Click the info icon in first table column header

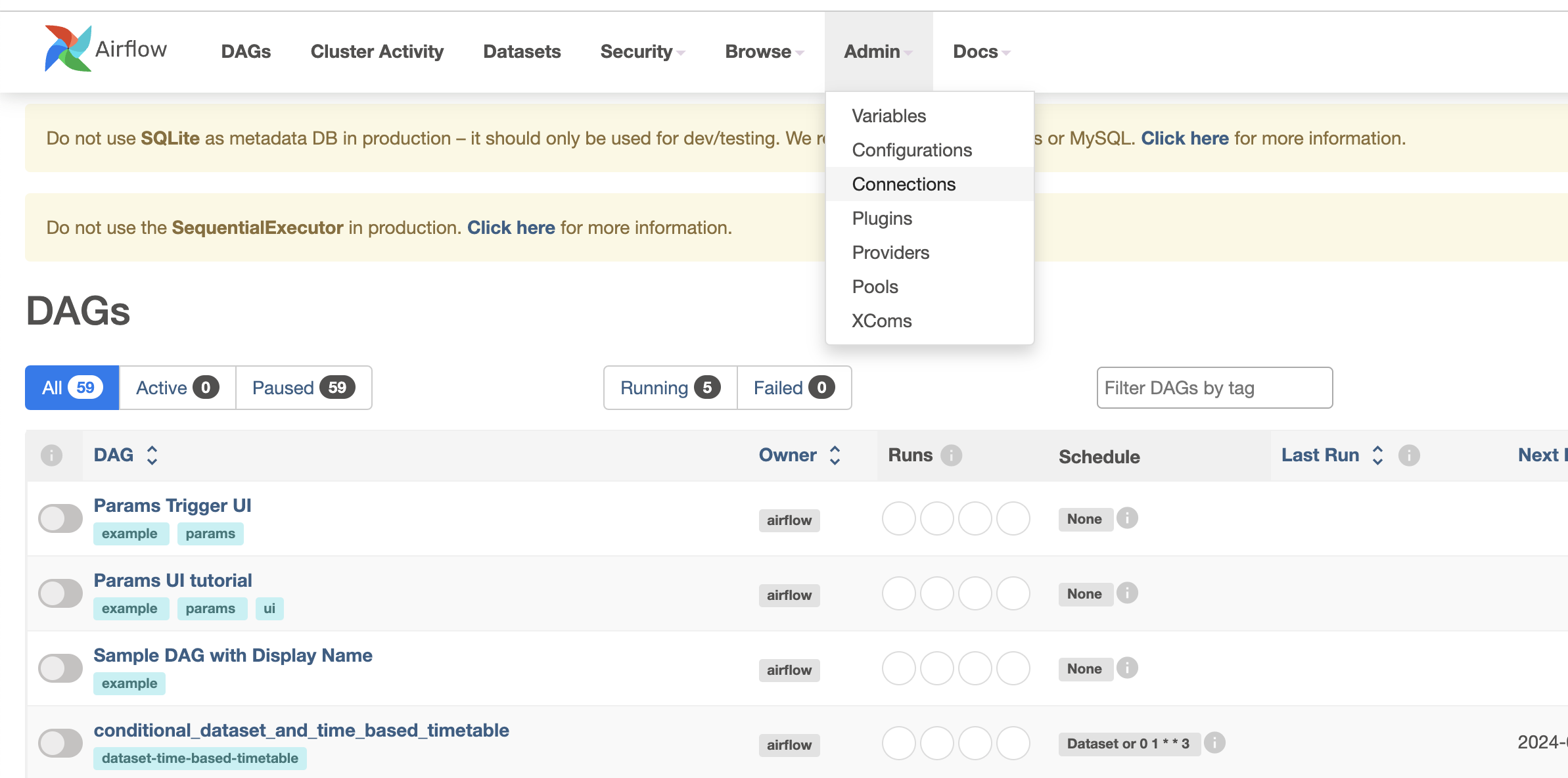pyautogui.click(x=51, y=455)
